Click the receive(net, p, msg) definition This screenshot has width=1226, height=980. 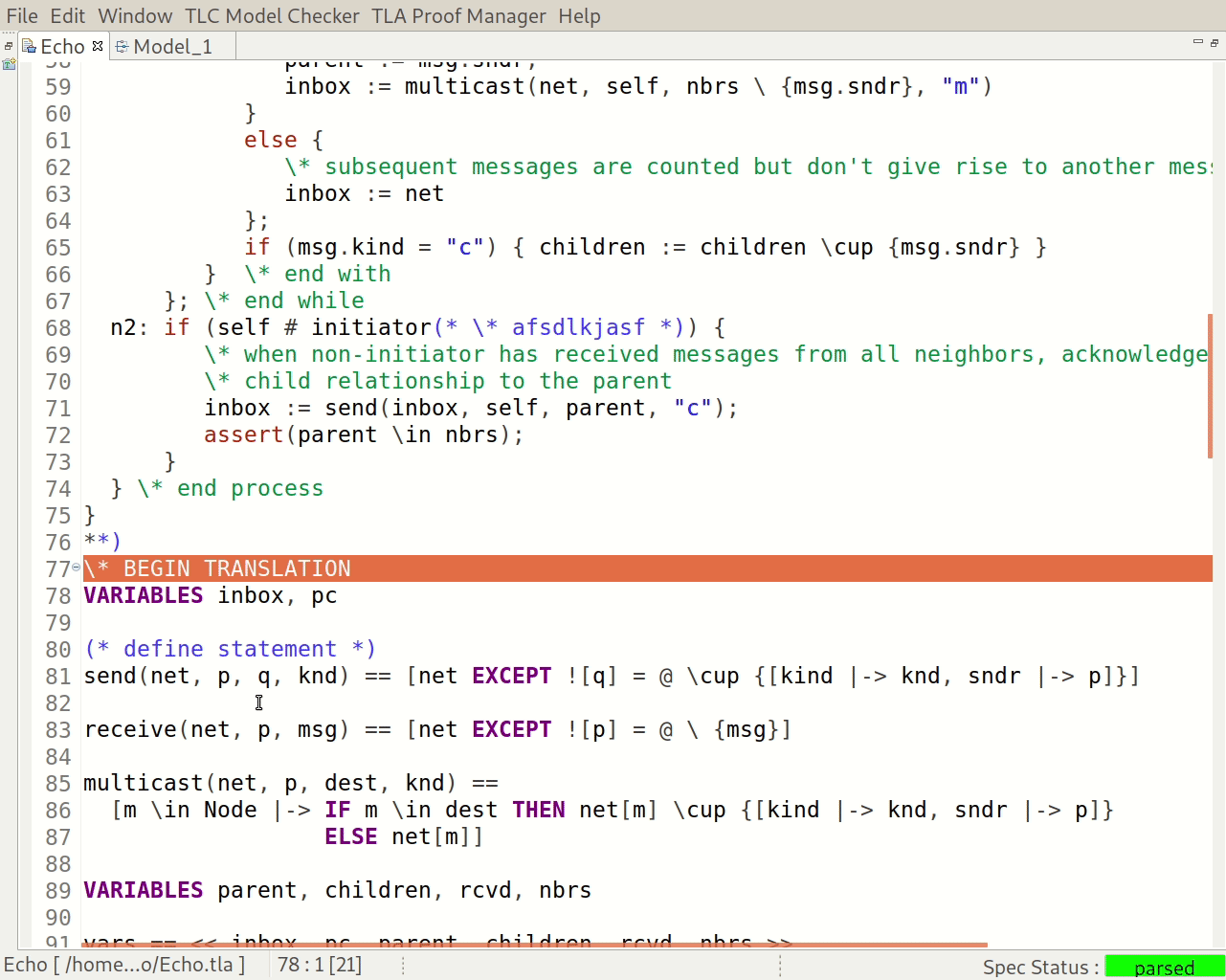click(437, 729)
